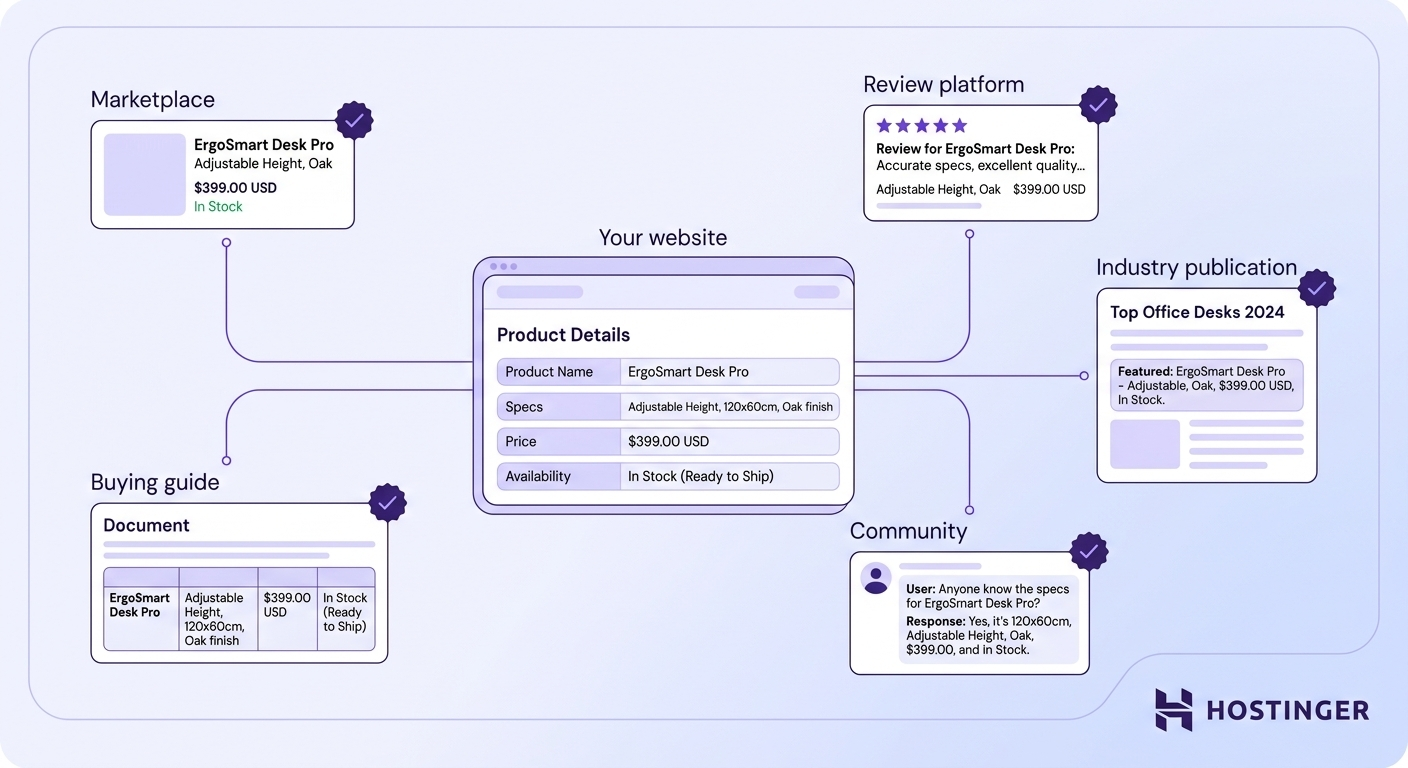
Task: Click the community Response message text
Action: coord(989,635)
